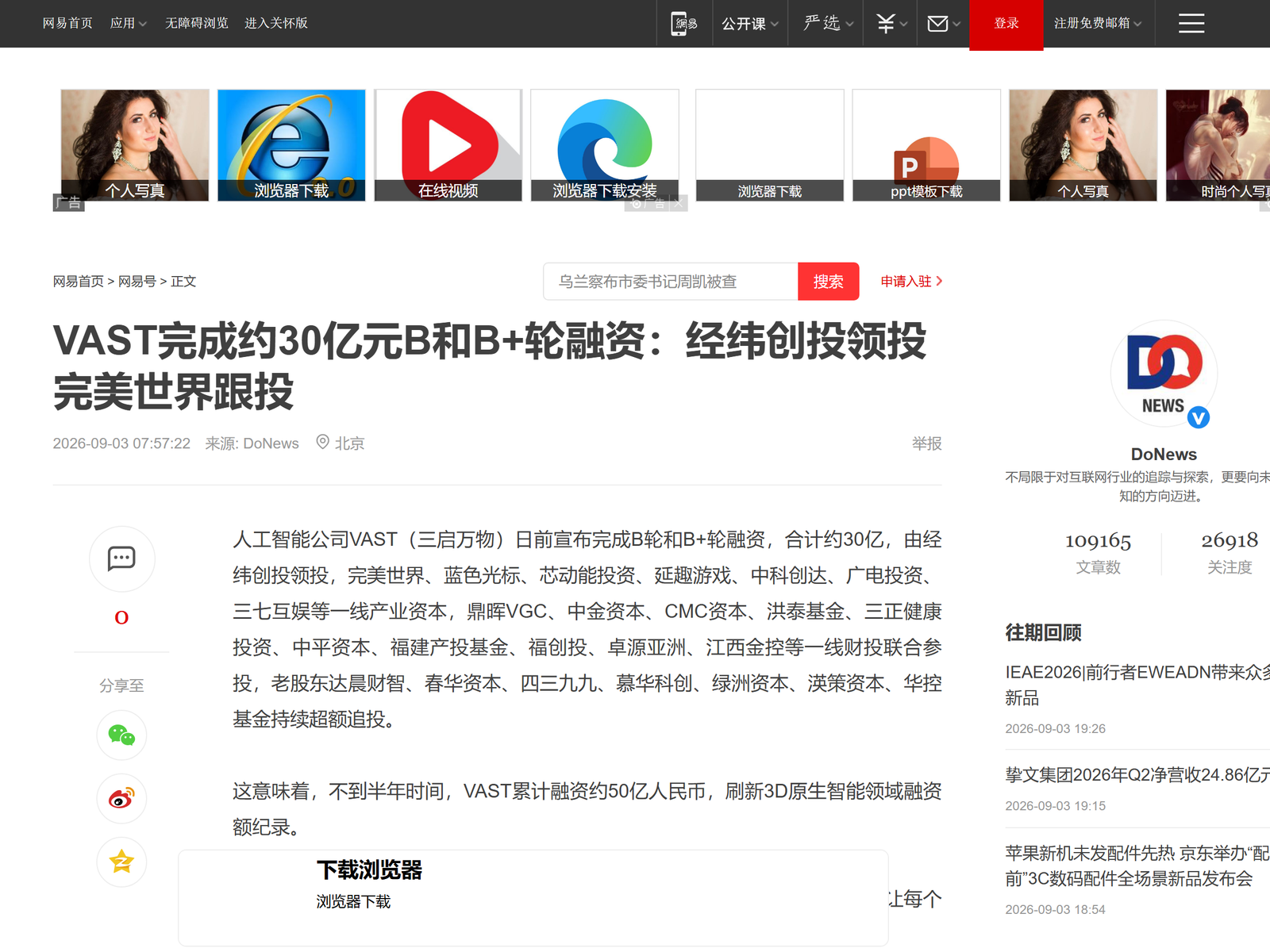Expand the 公开课 dropdown menu
This screenshot has height=952, width=1270.
[x=750, y=24]
